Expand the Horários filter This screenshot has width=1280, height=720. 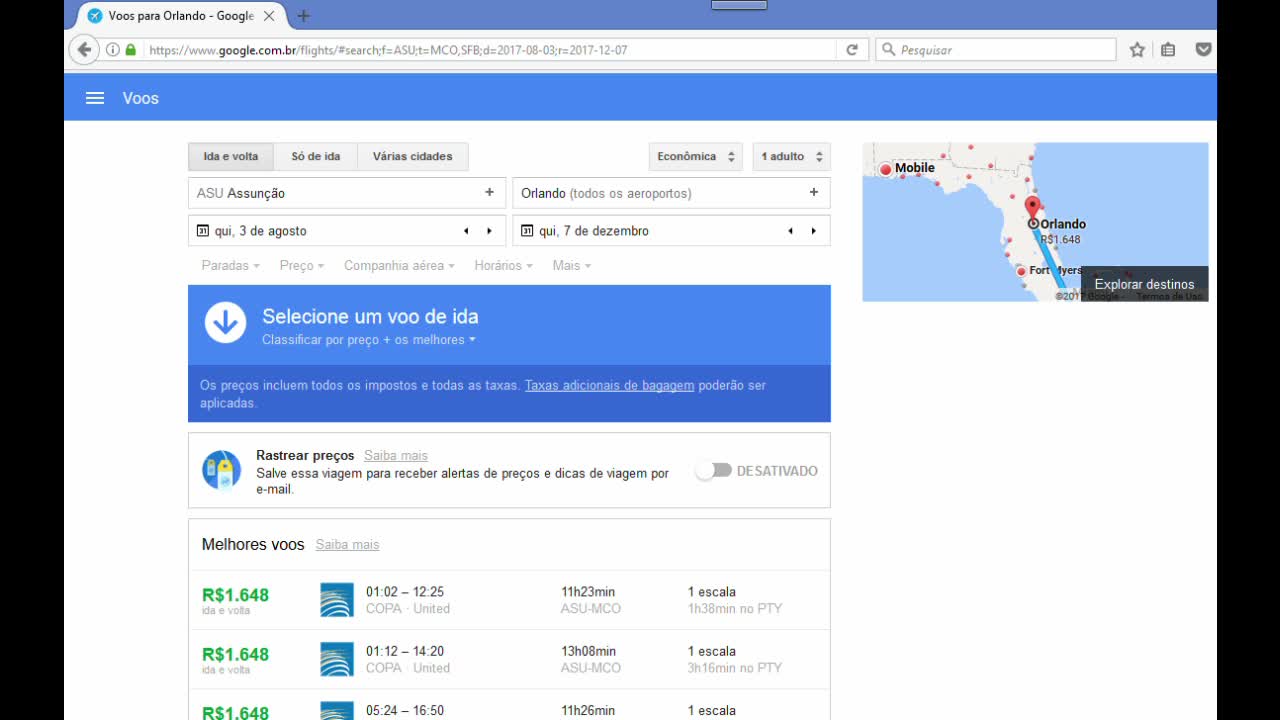tap(503, 265)
